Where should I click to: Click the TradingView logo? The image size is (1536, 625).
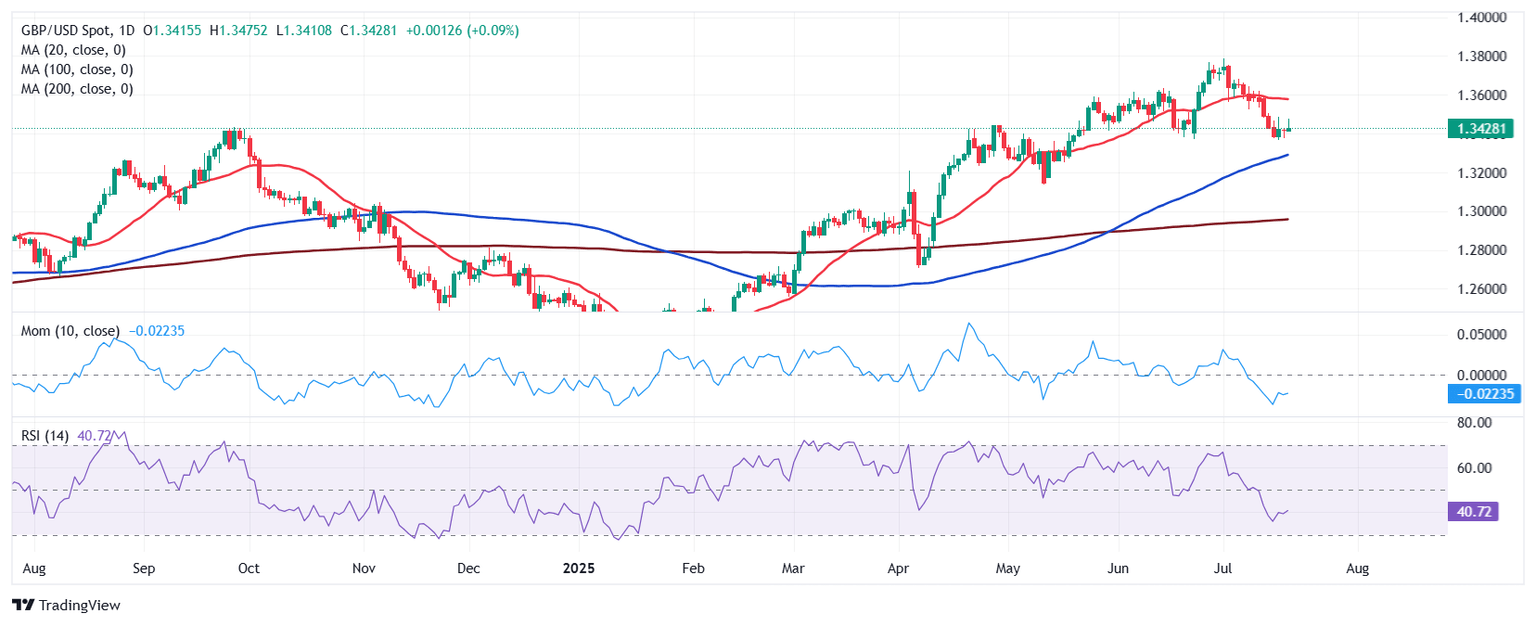[x=64, y=605]
